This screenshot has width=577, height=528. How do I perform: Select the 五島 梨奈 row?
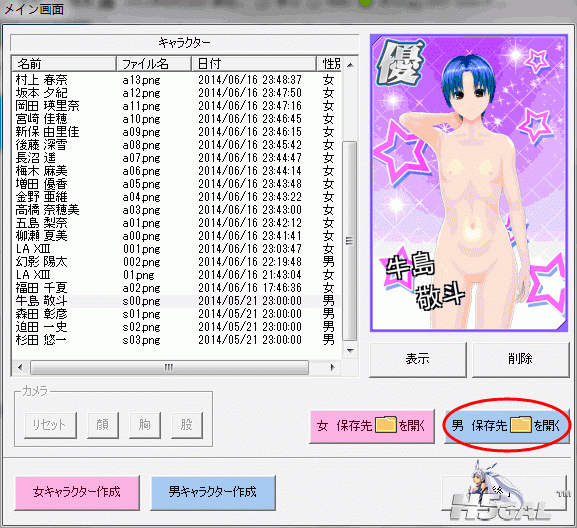[x=177, y=223]
